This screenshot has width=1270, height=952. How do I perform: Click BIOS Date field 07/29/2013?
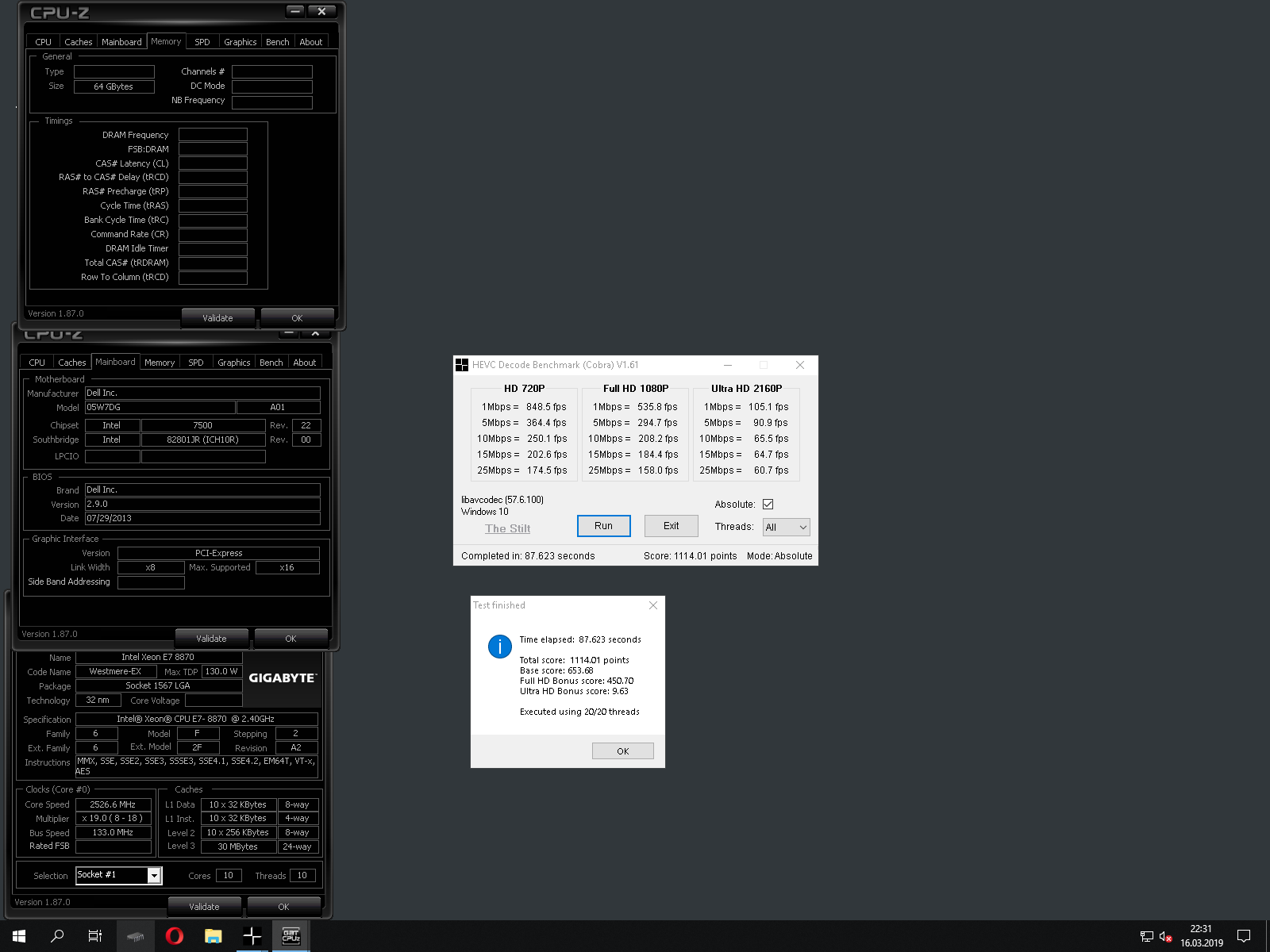(x=202, y=519)
